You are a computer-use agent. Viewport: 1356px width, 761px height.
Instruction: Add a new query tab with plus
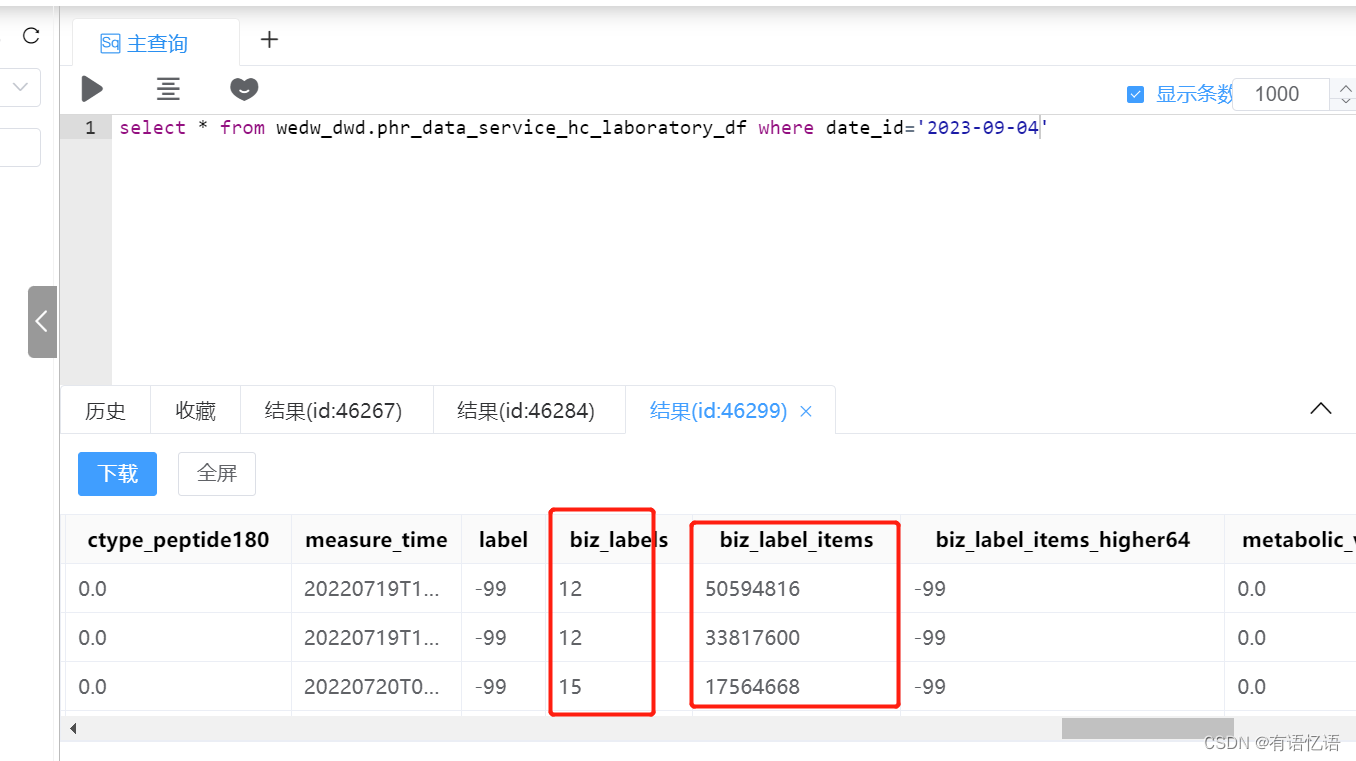[269, 40]
